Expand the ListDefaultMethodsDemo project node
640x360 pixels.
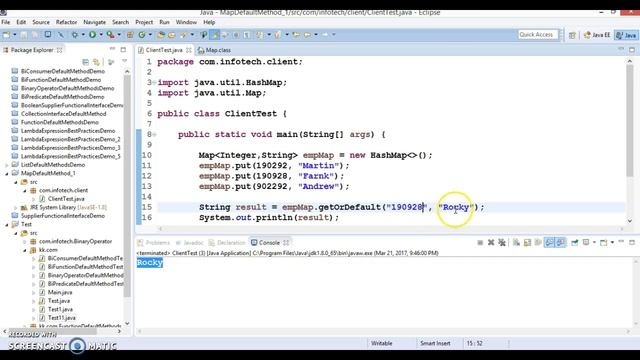(x=7, y=165)
